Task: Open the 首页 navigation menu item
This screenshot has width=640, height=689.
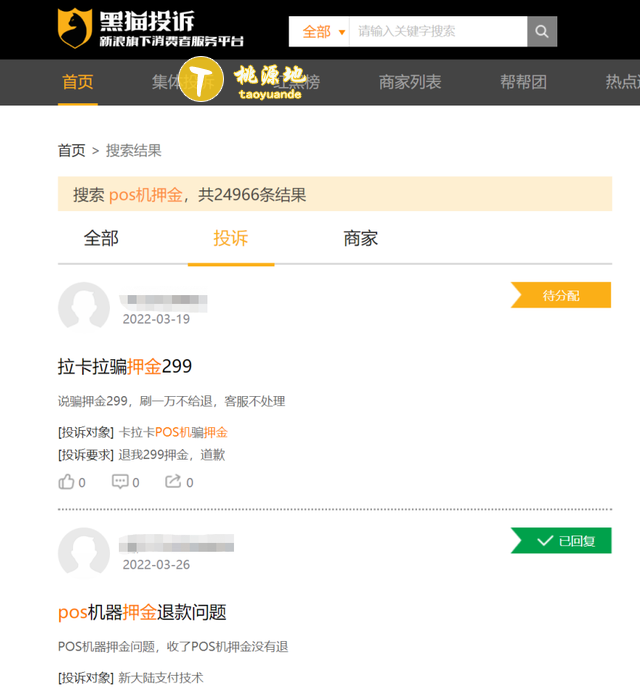Action: (x=78, y=82)
